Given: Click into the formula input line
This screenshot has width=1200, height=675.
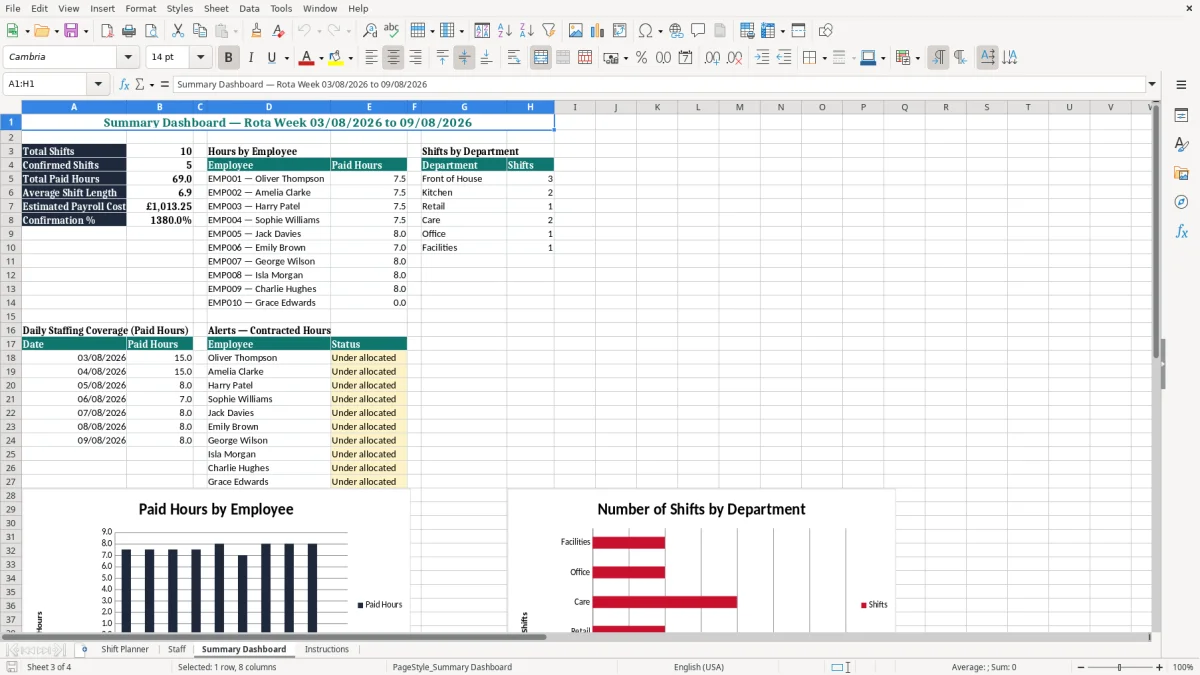Looking at the screenshot, I should click(x=658, y=84).
